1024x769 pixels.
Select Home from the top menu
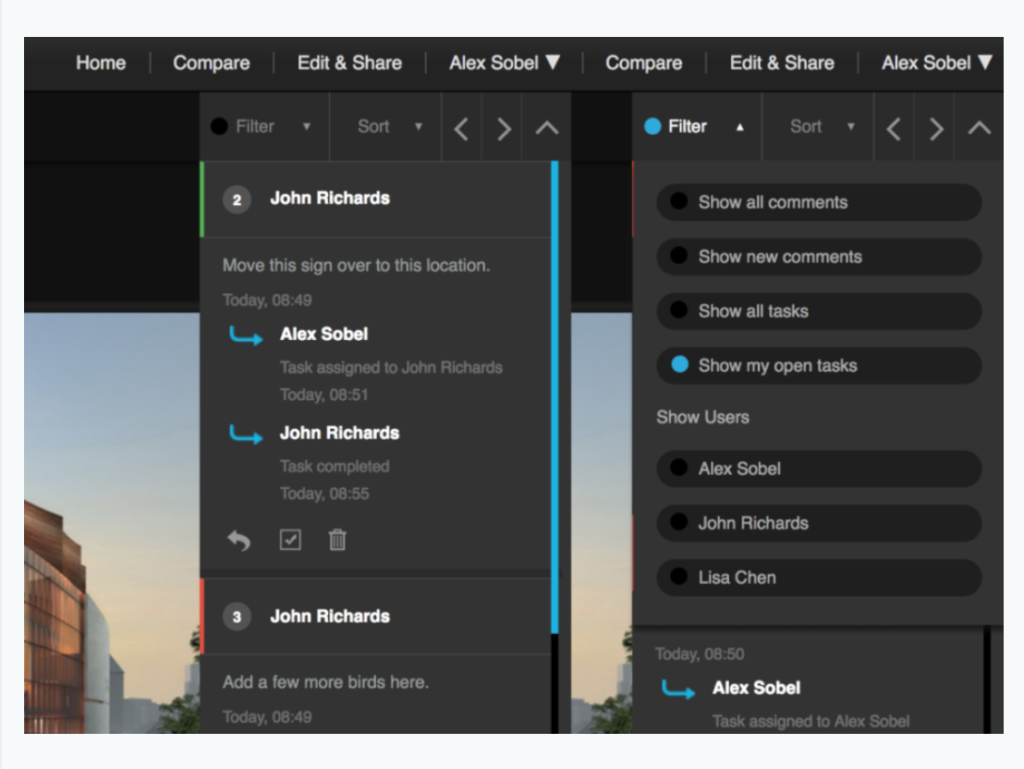coord(100,62)
